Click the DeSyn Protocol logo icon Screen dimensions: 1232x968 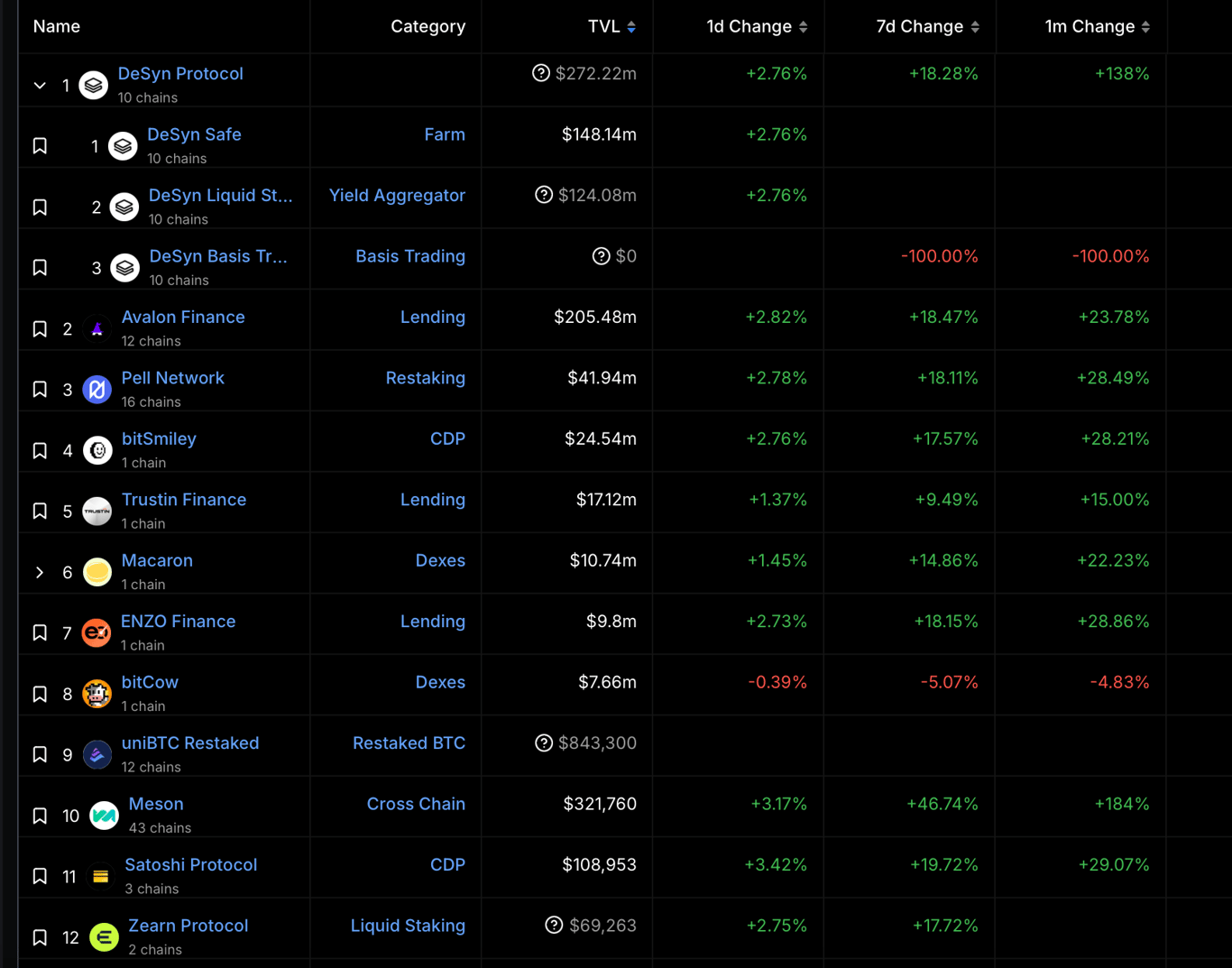coord(94,86)
